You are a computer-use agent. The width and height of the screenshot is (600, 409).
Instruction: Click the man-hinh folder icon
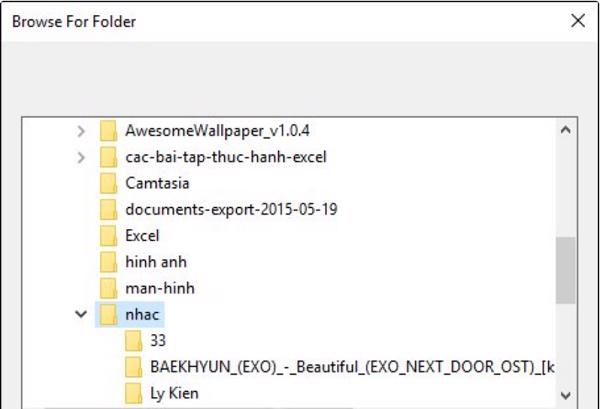point(109,288)
